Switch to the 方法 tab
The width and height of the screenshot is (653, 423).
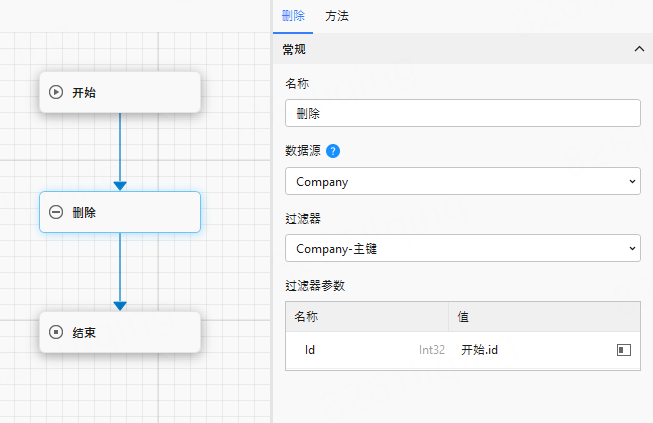click(x=337, y=16)
